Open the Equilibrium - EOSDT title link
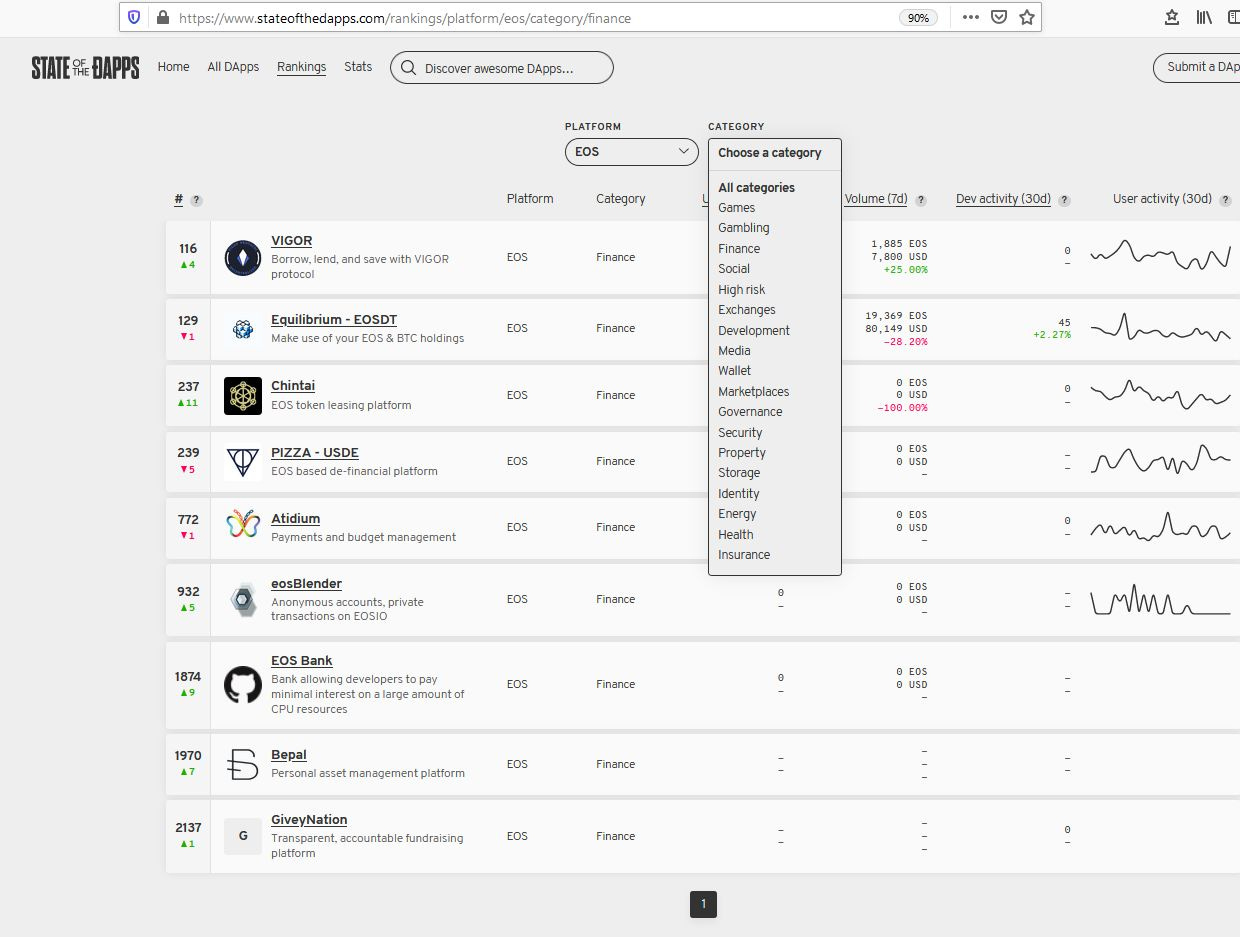 click(334, 320)
